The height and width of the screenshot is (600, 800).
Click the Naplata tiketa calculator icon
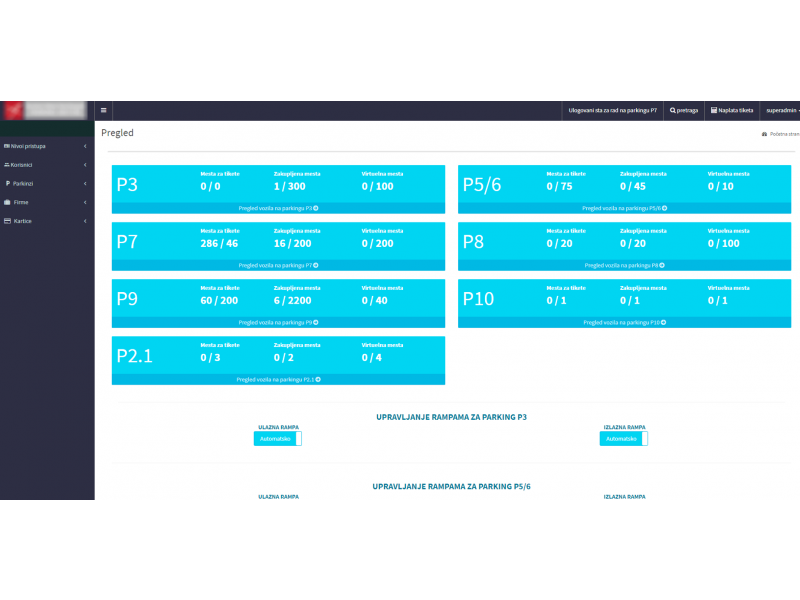pyautogui.click(x=714, y=110)
